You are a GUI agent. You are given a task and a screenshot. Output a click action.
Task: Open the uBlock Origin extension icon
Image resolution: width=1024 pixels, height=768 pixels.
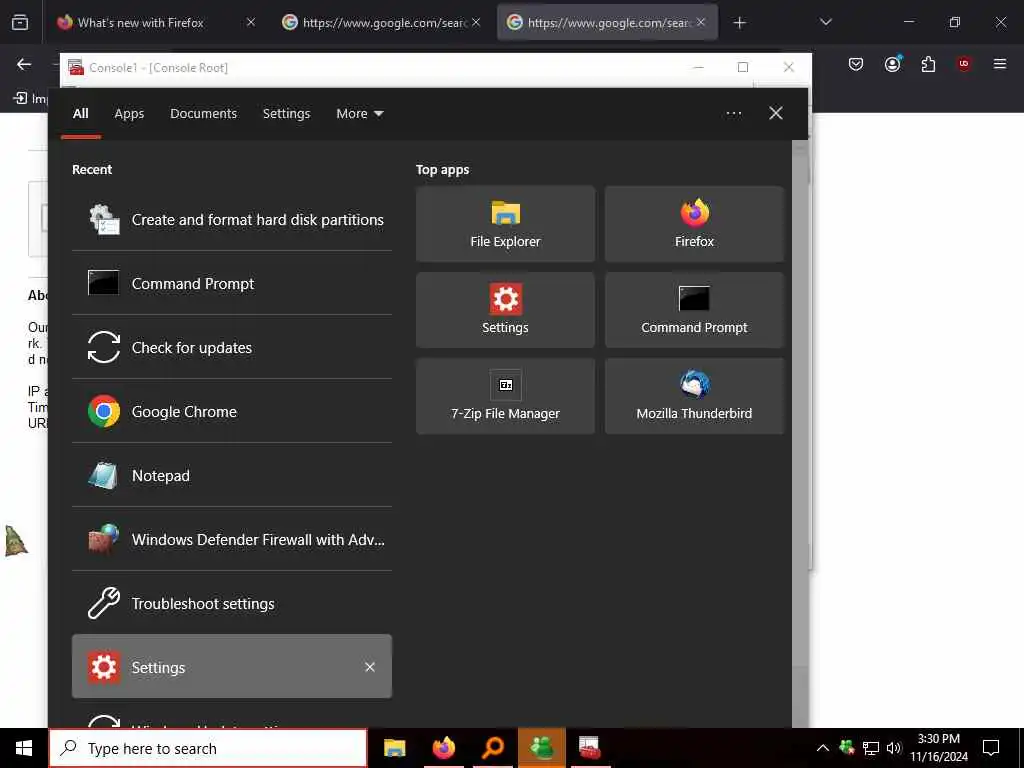pyautogui.click(x=964, y=64)
